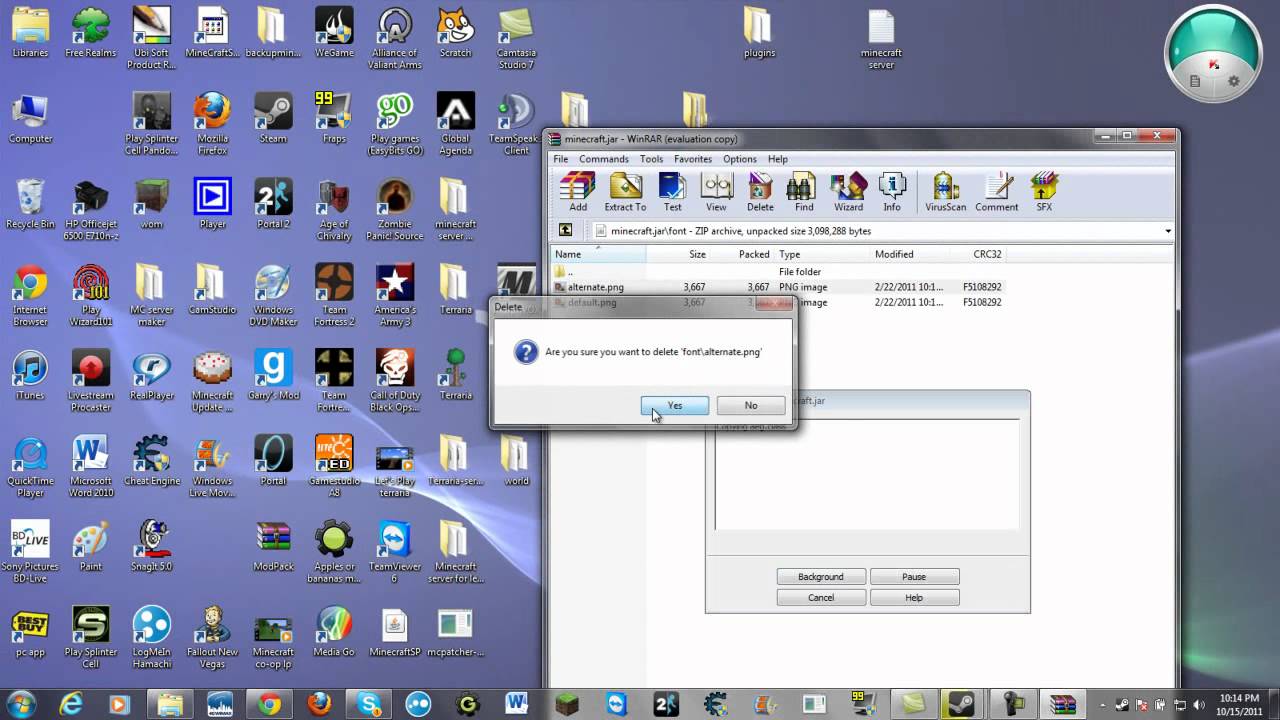This screenshot has height=720, width=1280.
Task: Open the Recycle Bin desktop icon
Action: coord(30,204)
